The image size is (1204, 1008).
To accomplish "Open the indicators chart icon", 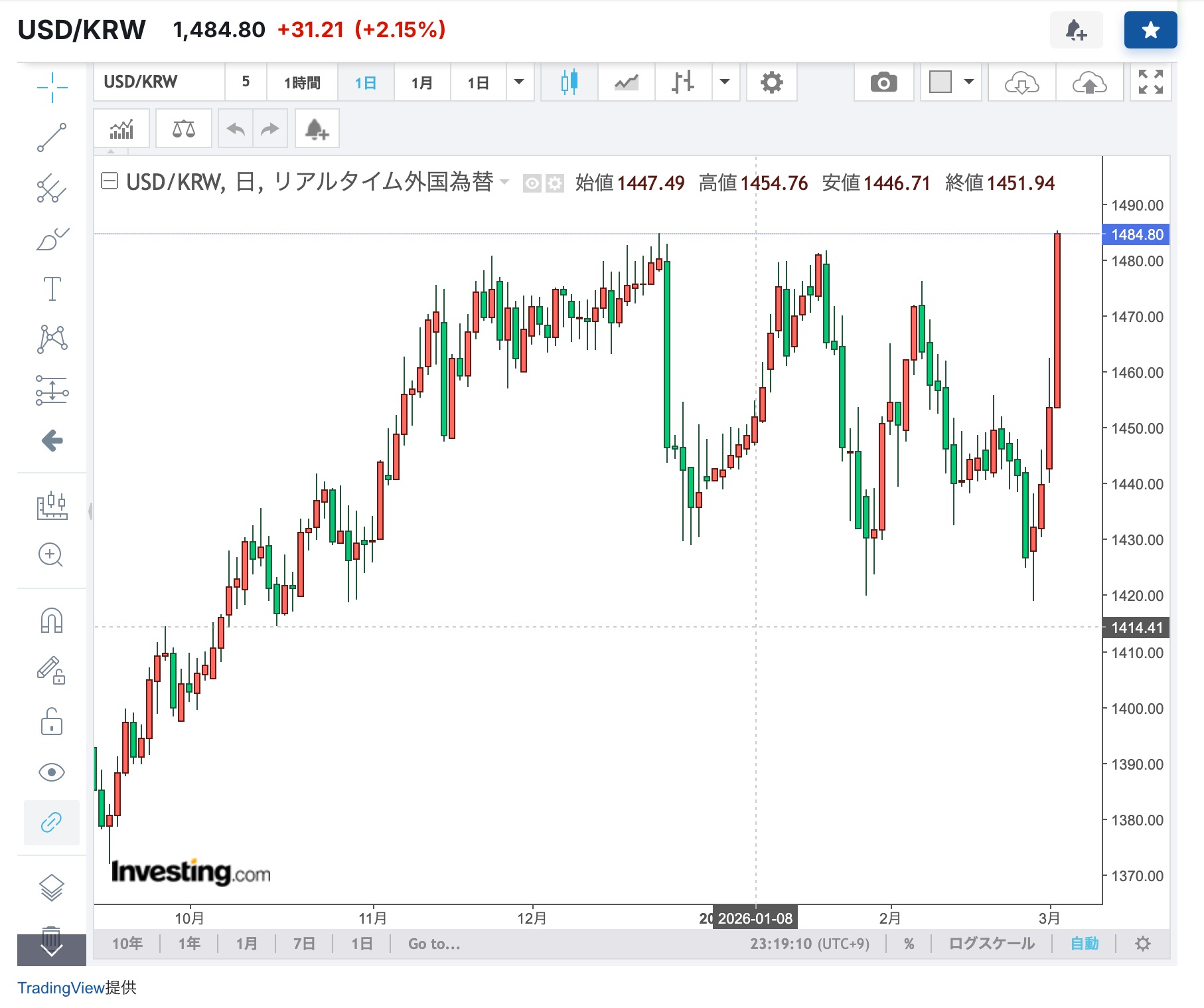I will 121,129.
